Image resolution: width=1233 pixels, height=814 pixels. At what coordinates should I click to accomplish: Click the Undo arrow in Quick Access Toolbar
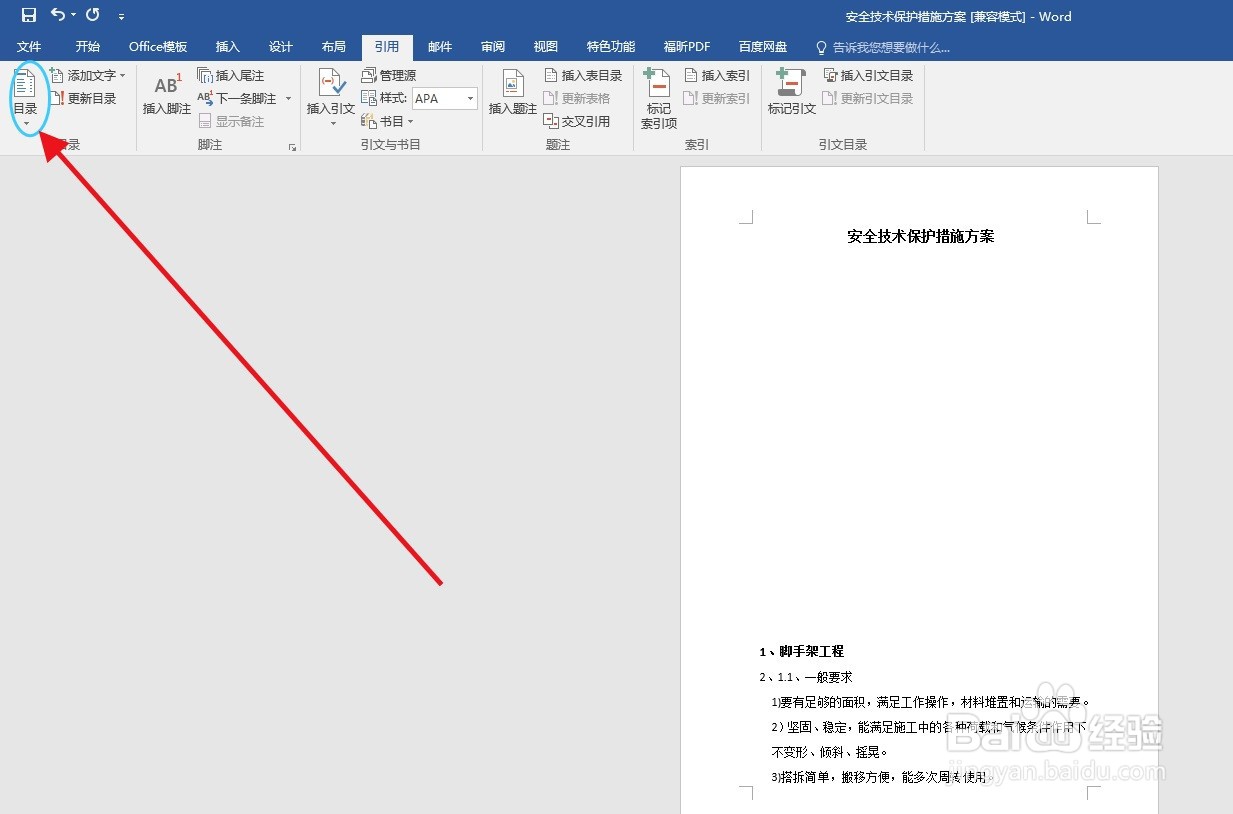pos(57,15)
